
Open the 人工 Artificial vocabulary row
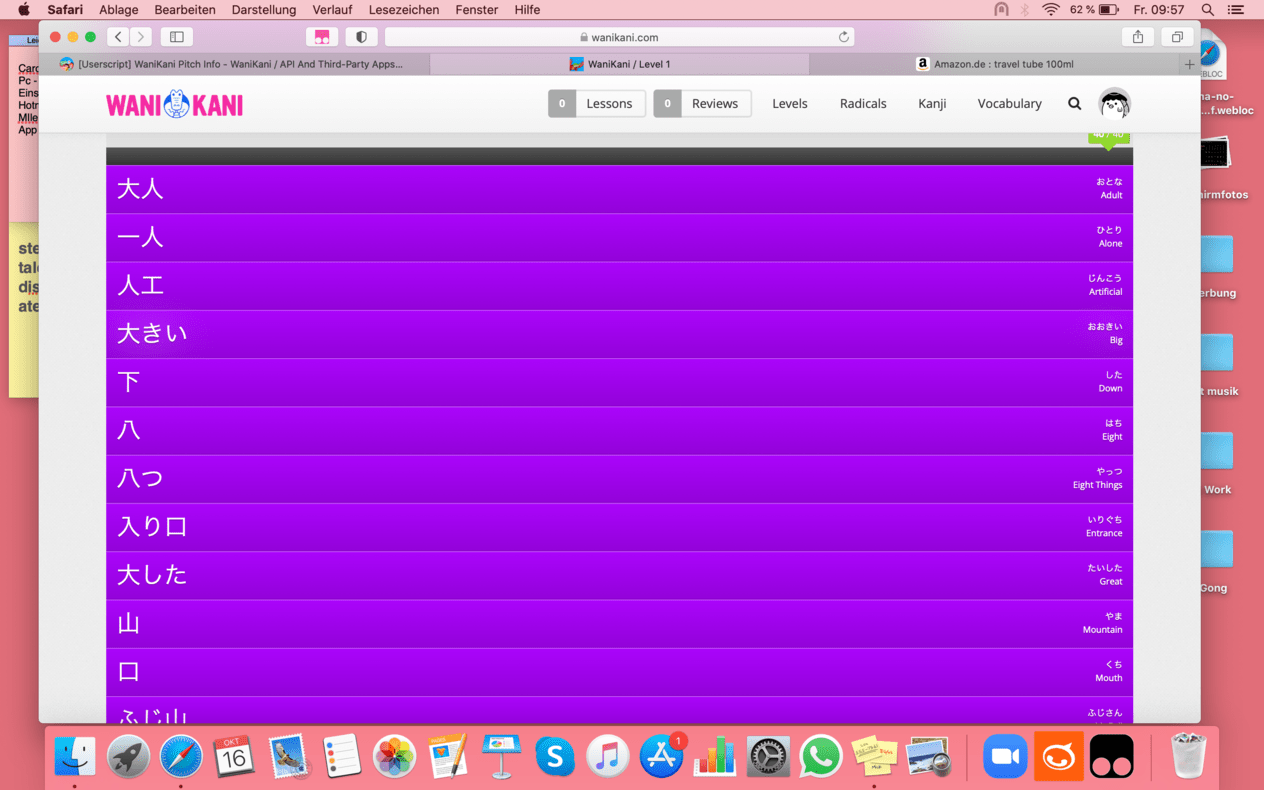point(619,286)
